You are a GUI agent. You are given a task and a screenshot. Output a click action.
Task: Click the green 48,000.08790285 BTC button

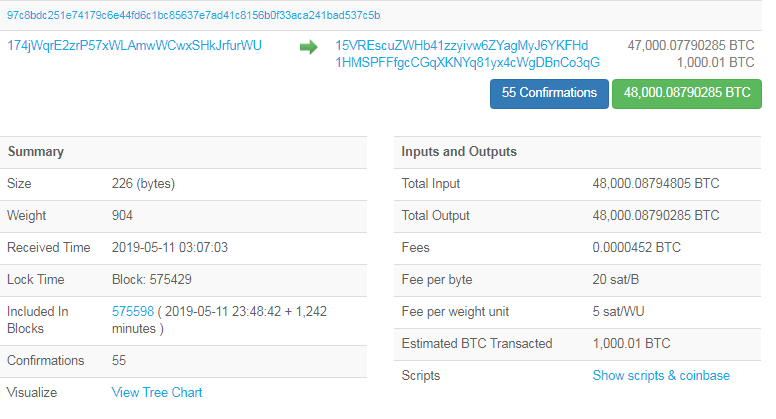(686, 93)
